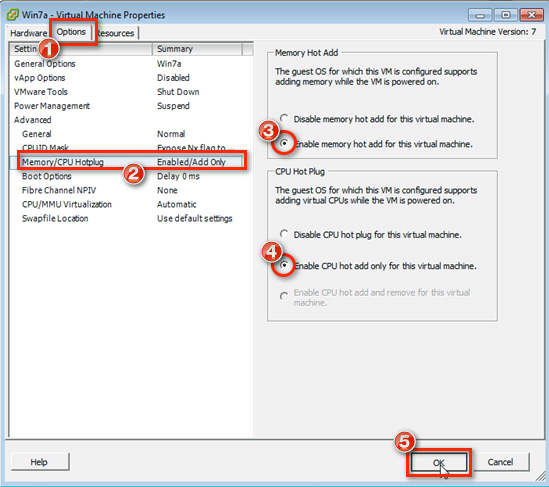Select Enable CPU hot add and remove radio

coord(284,296)
